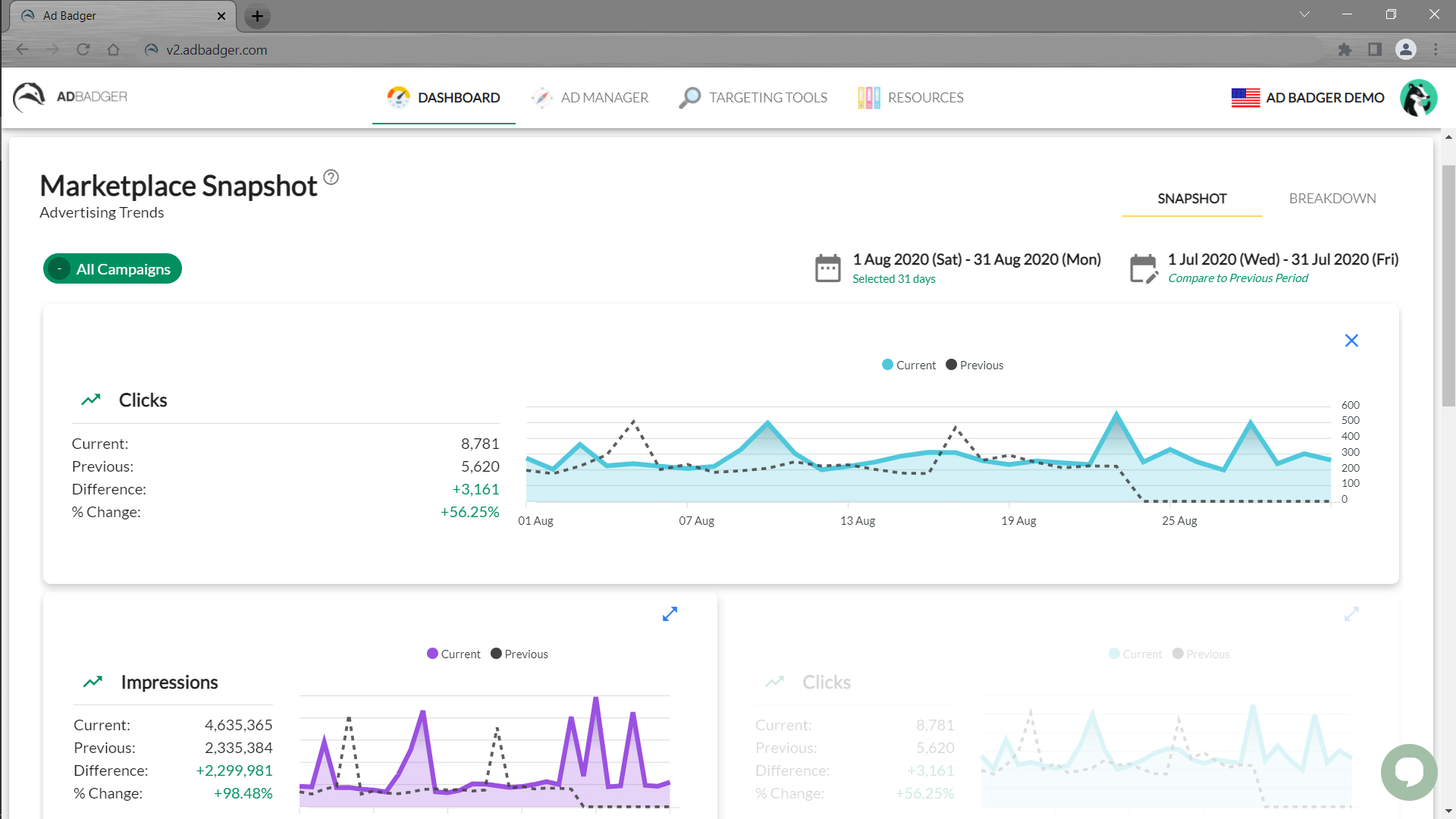Open the 1 Aug - 31 Aug date selector

click(976, 260)
